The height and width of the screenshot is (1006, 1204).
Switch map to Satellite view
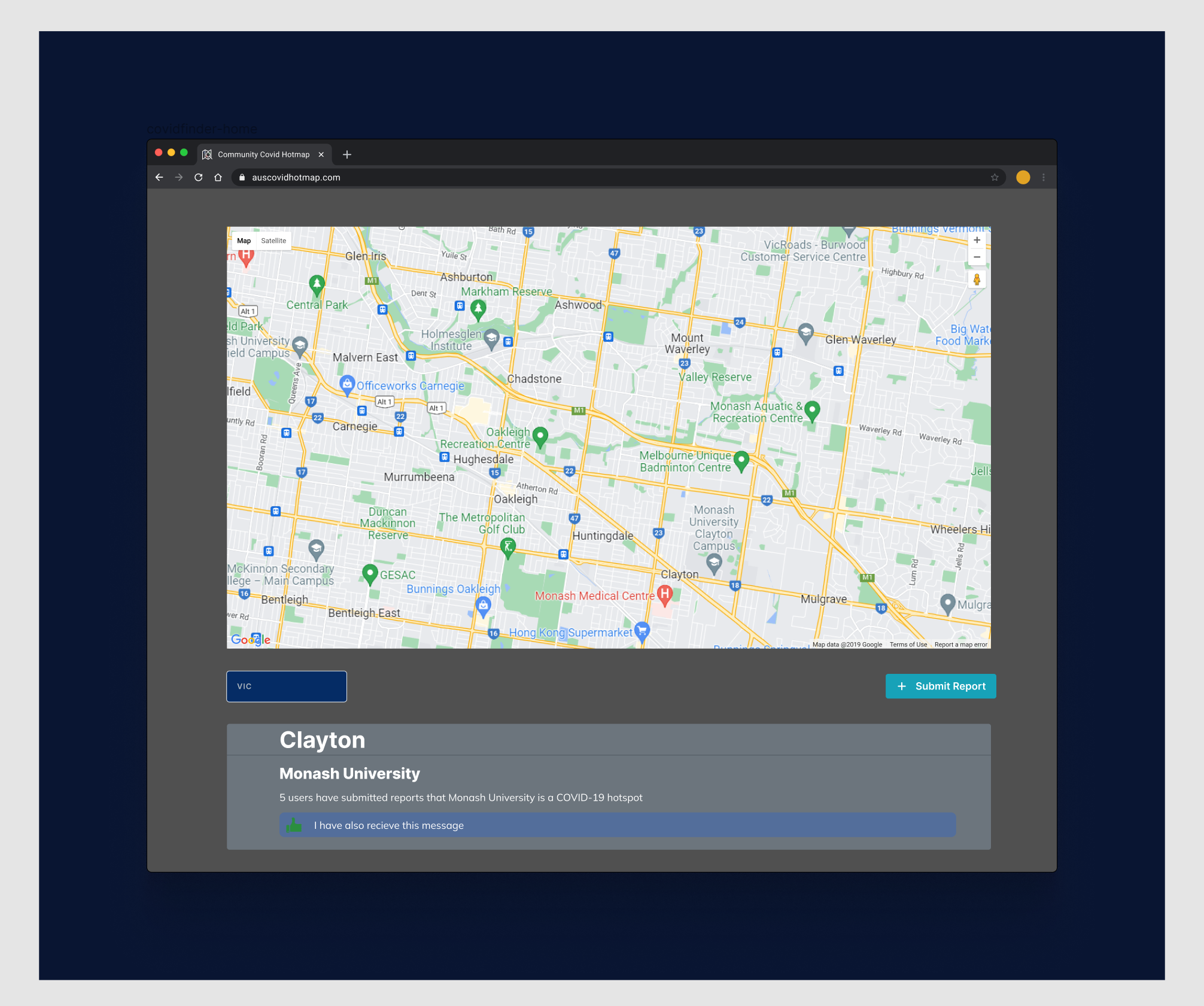273,241
